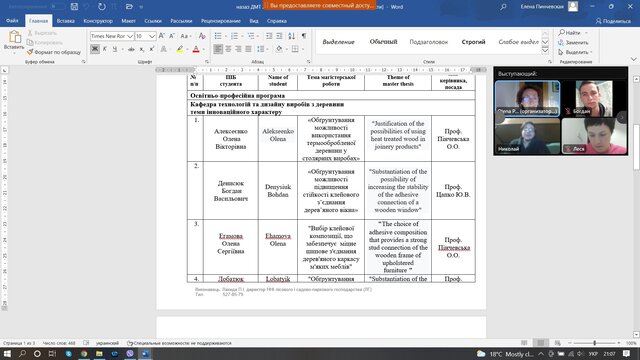The width and height of the screenshot is (640, 360).
Task: Start a bulleted list
Action: [x=218, y=36]
